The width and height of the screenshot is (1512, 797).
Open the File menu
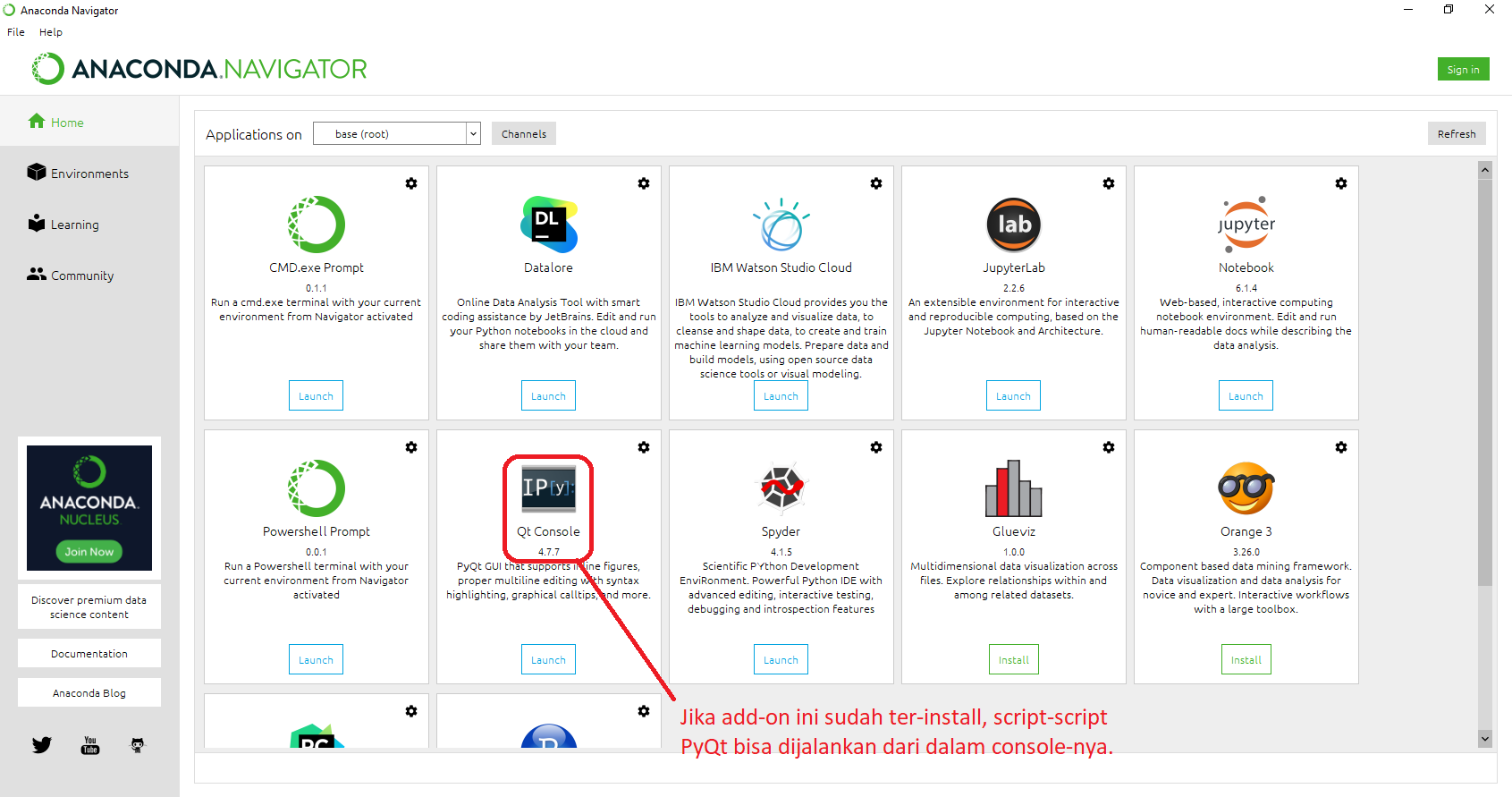(x=16, y=32)
